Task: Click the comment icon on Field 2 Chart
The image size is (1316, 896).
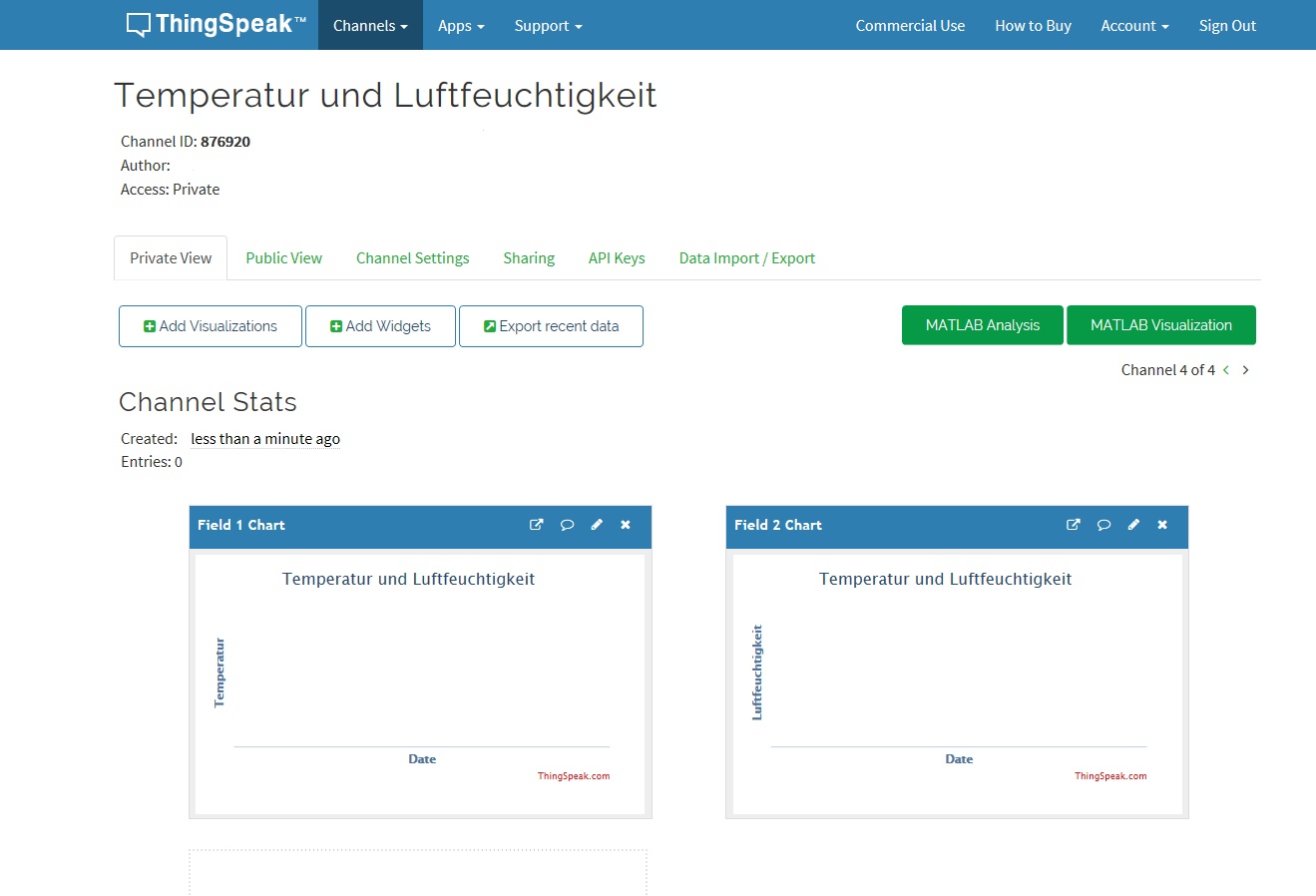Action: click(x=1103, y=525)
